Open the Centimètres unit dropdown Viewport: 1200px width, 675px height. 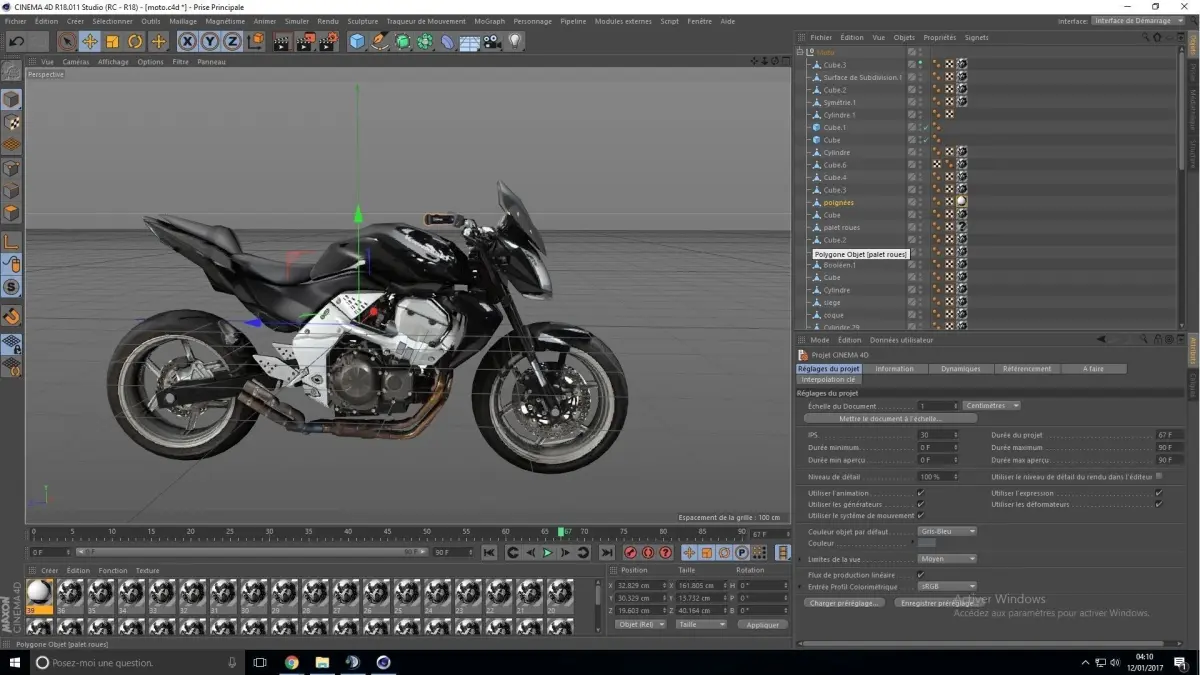(992, 406)
